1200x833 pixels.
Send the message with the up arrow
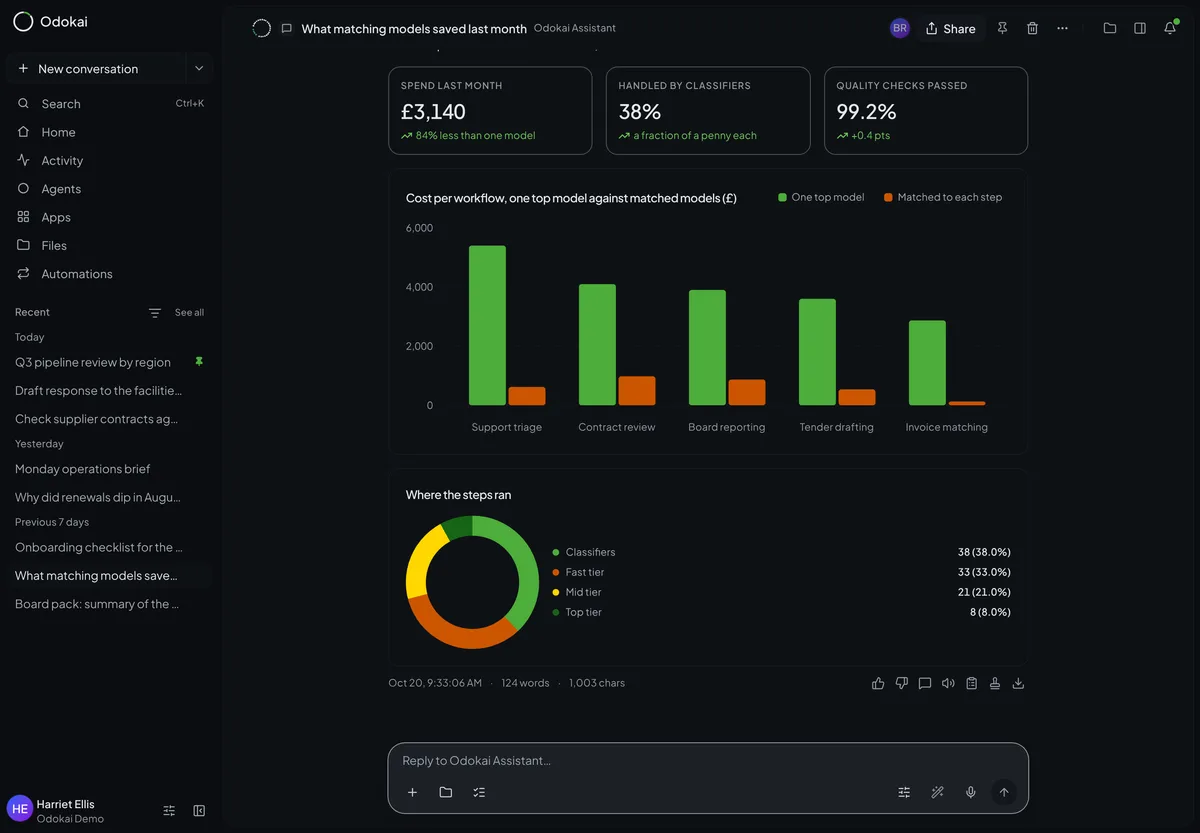click(1004, 792)
